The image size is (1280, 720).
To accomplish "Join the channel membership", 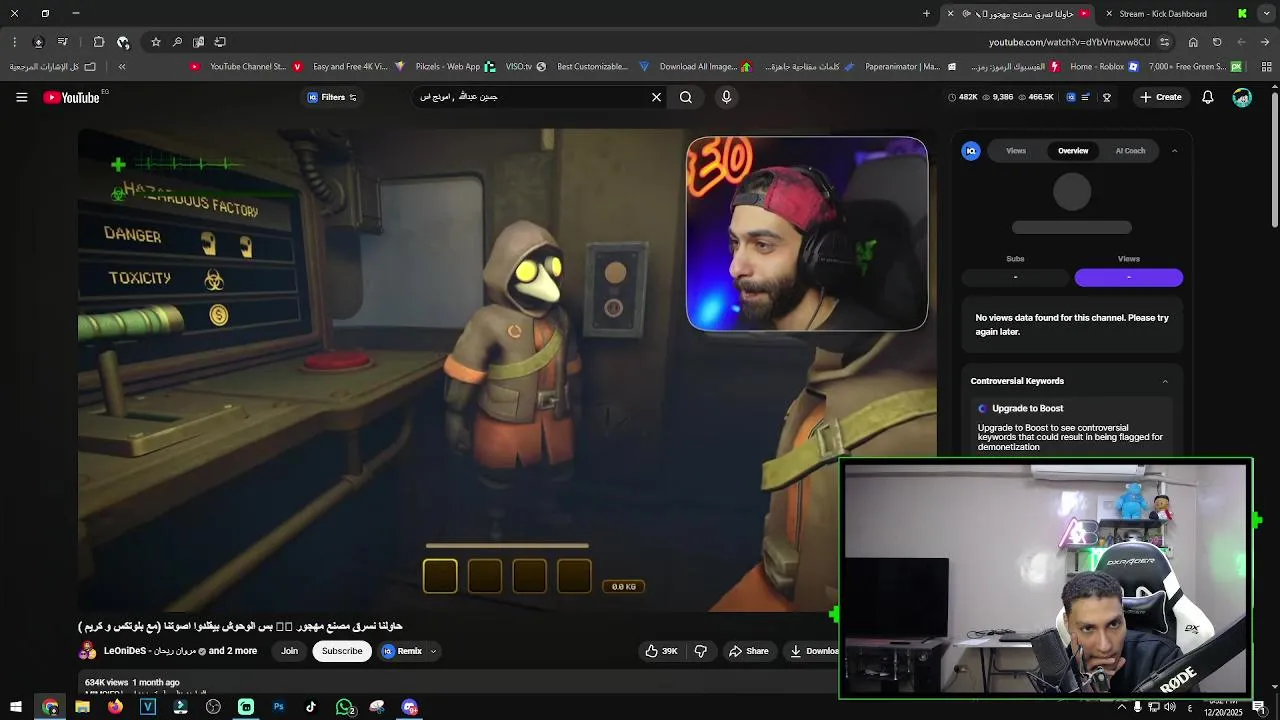I will pos(289,651).
